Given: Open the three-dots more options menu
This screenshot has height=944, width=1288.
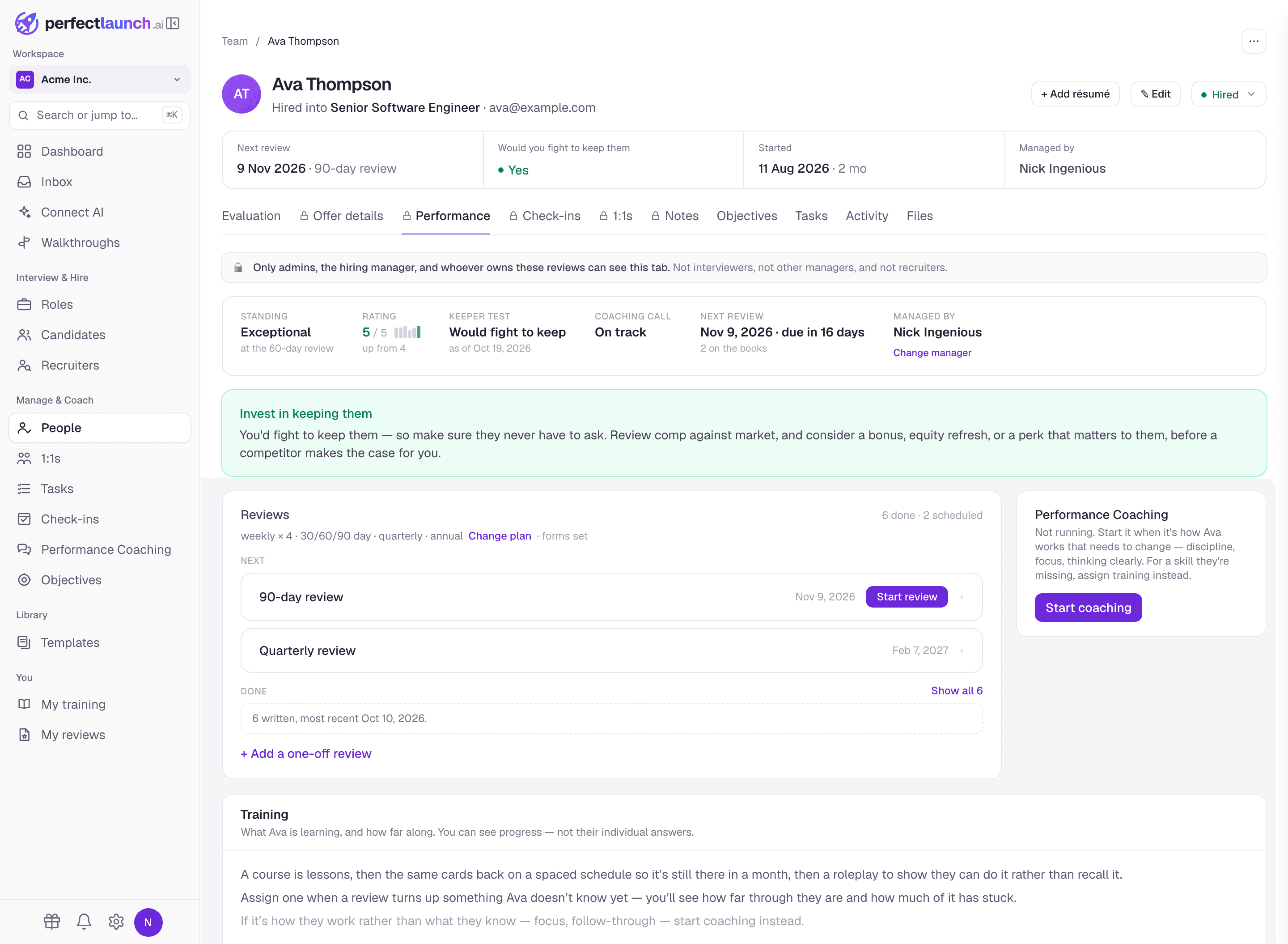Looking at the screenshot, I should (x=1254, y=41).
